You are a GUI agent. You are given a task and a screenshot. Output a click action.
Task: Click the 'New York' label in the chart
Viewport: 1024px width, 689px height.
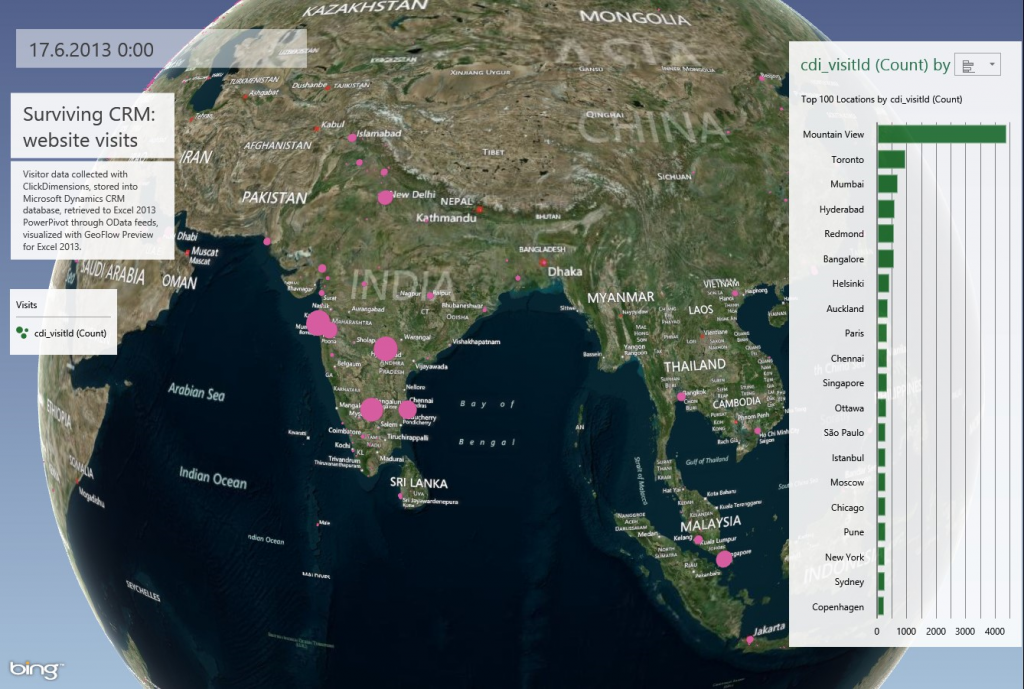click(844, 557)
